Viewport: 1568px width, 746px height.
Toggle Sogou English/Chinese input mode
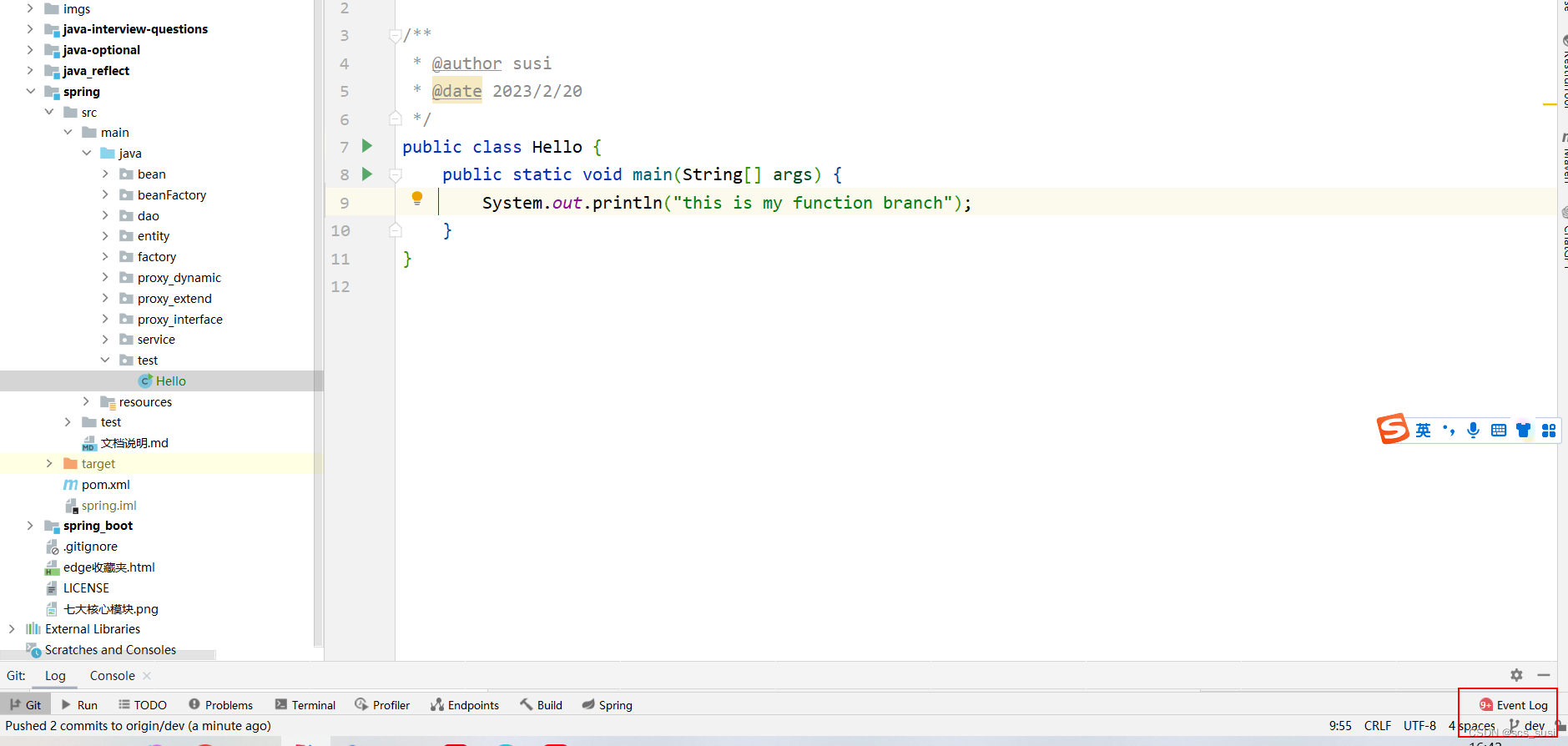pos(1424,430)
